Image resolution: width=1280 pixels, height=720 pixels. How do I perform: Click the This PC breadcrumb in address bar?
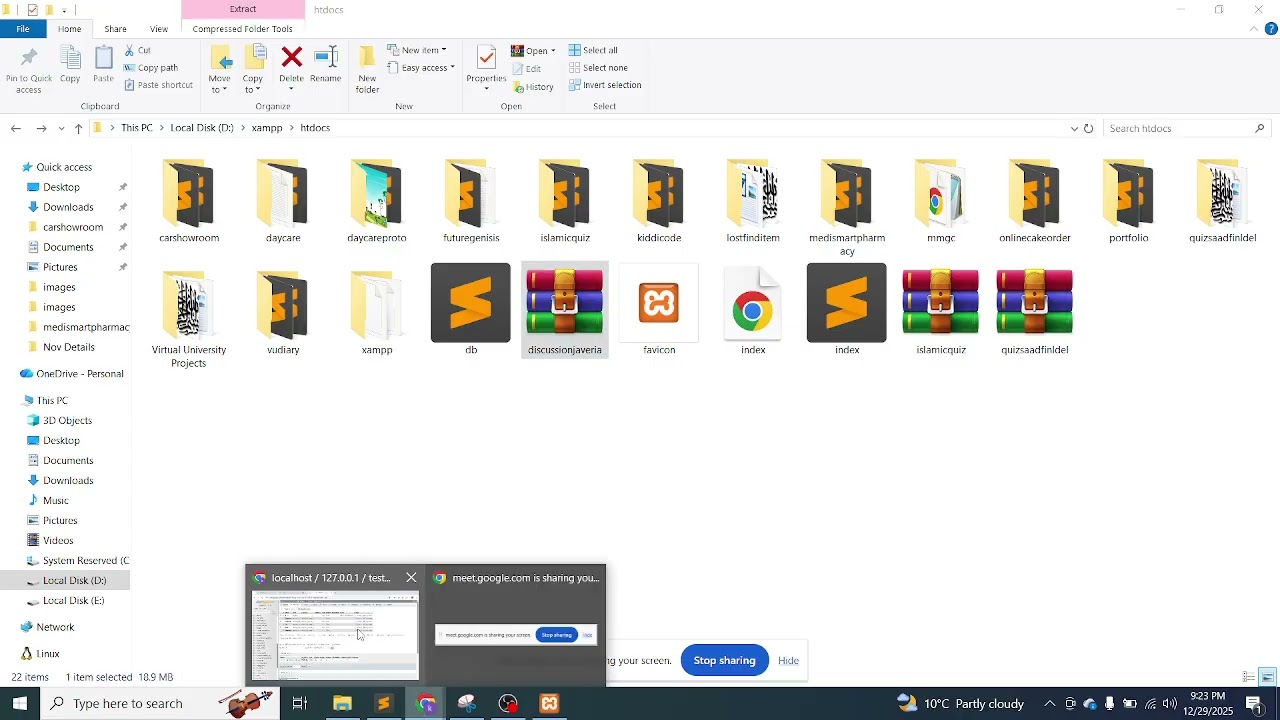click(x=137, y=128)
